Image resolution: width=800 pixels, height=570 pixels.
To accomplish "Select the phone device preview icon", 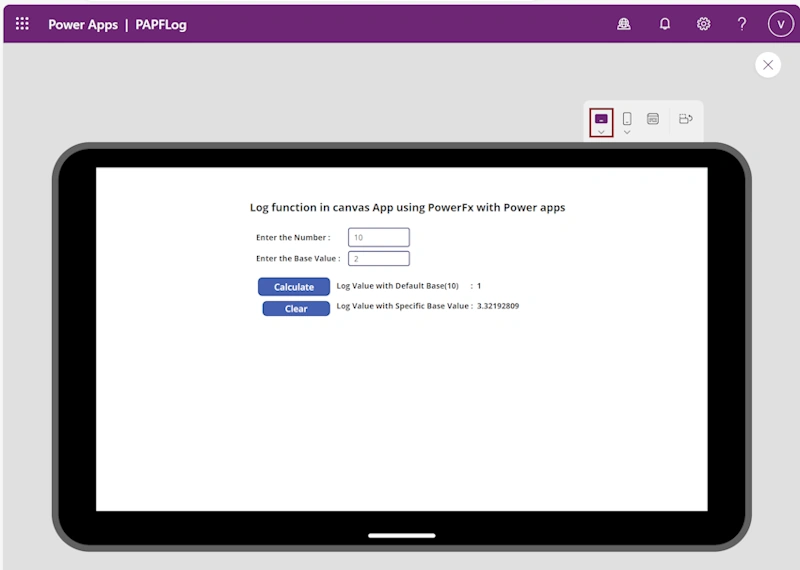I will (x=627, y=118).
